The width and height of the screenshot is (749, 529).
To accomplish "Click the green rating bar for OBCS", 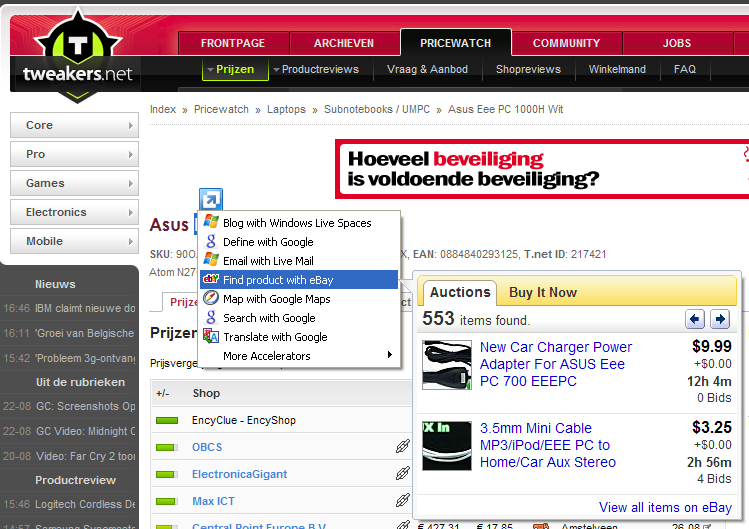I will (x=167, y=447).
